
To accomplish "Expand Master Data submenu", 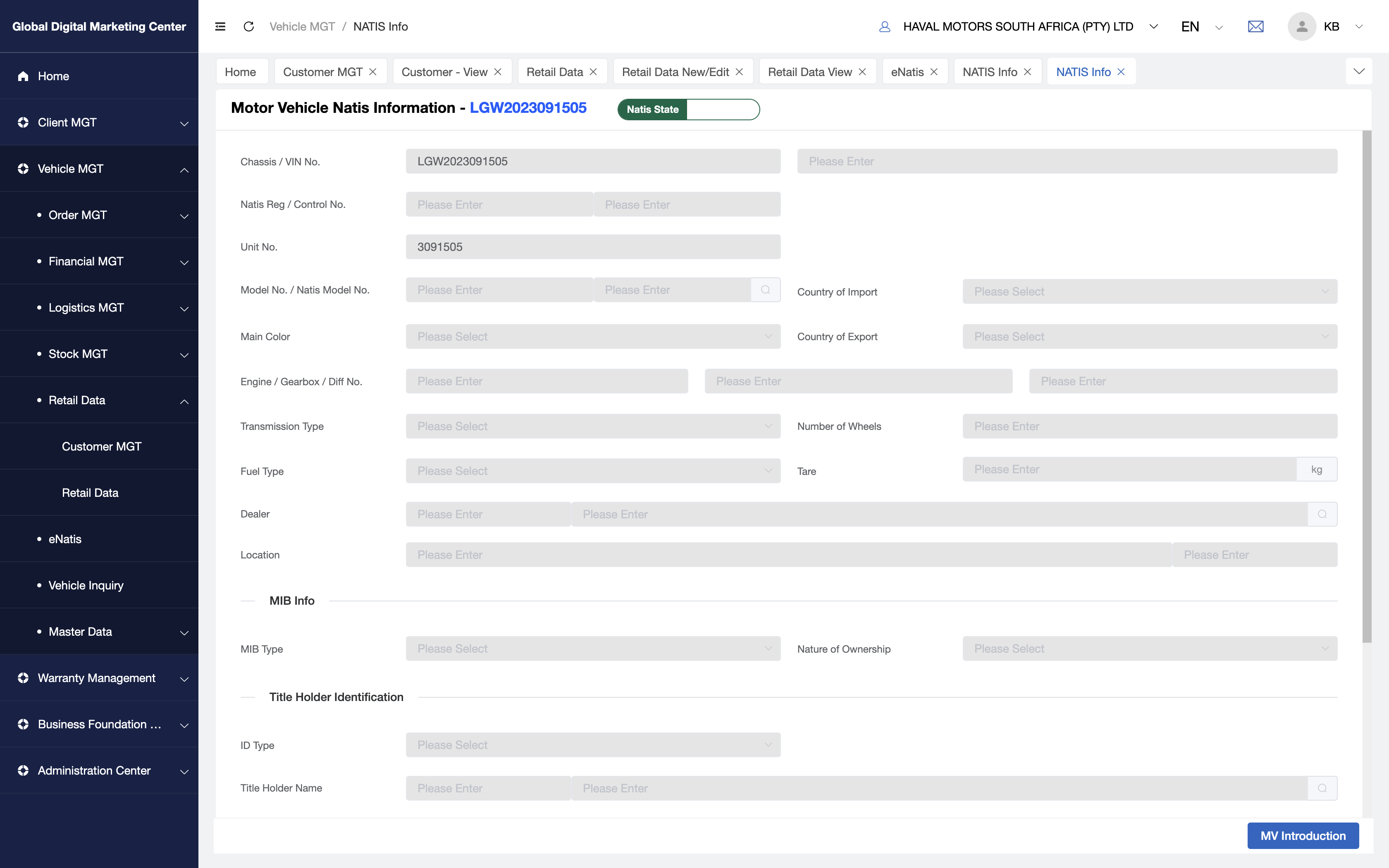I will point(184,633).
